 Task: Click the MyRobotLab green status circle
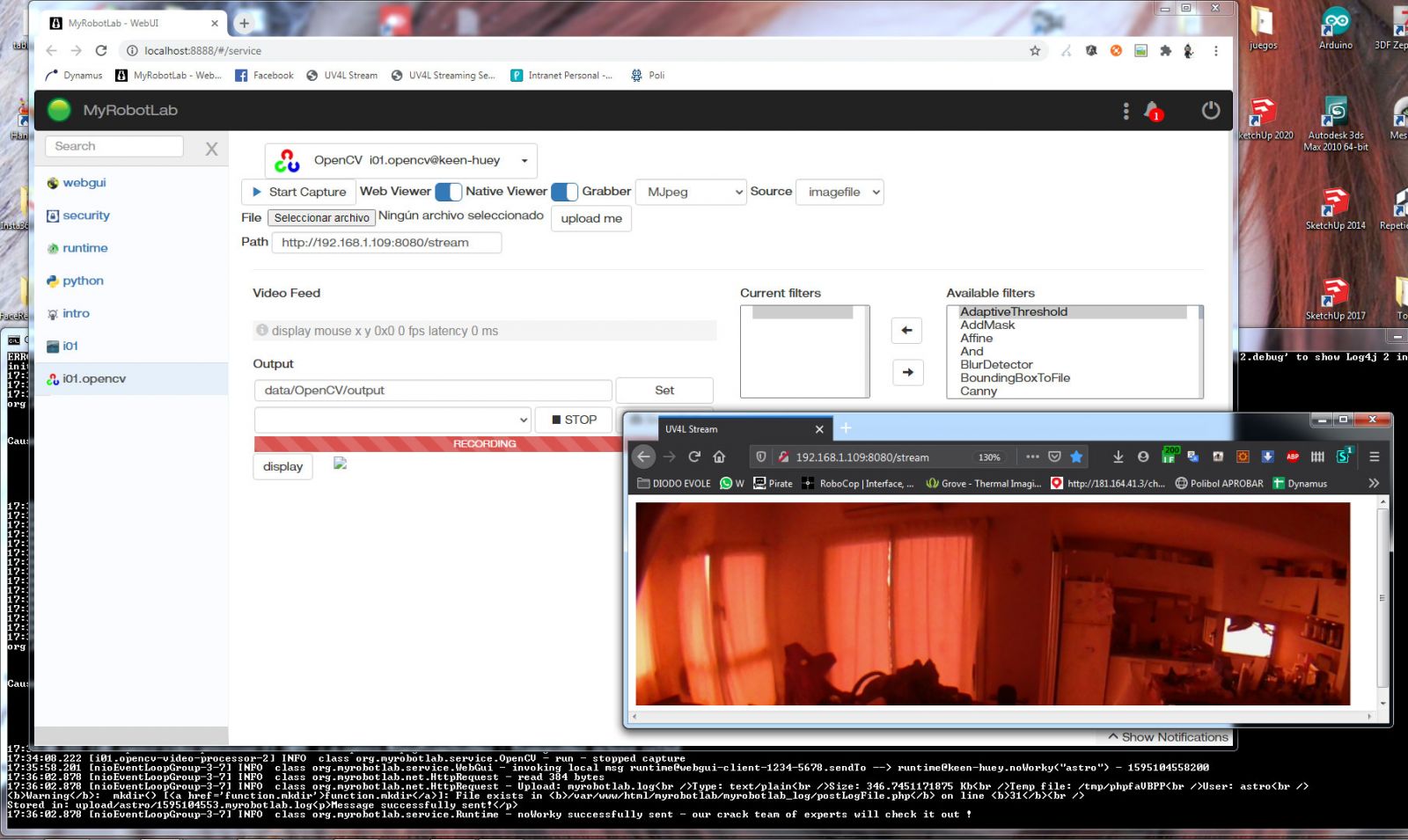click(x=59, y=110)
